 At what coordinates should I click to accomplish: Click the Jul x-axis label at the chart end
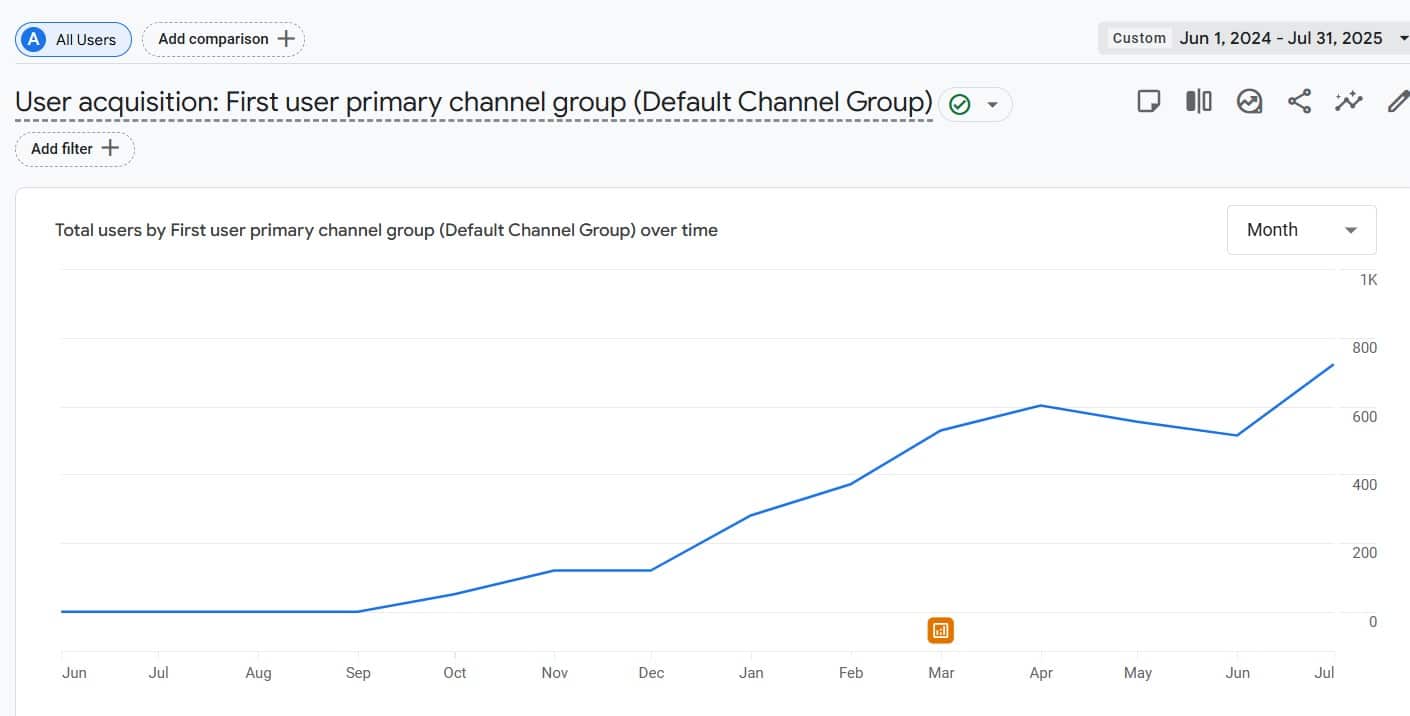1324,673
